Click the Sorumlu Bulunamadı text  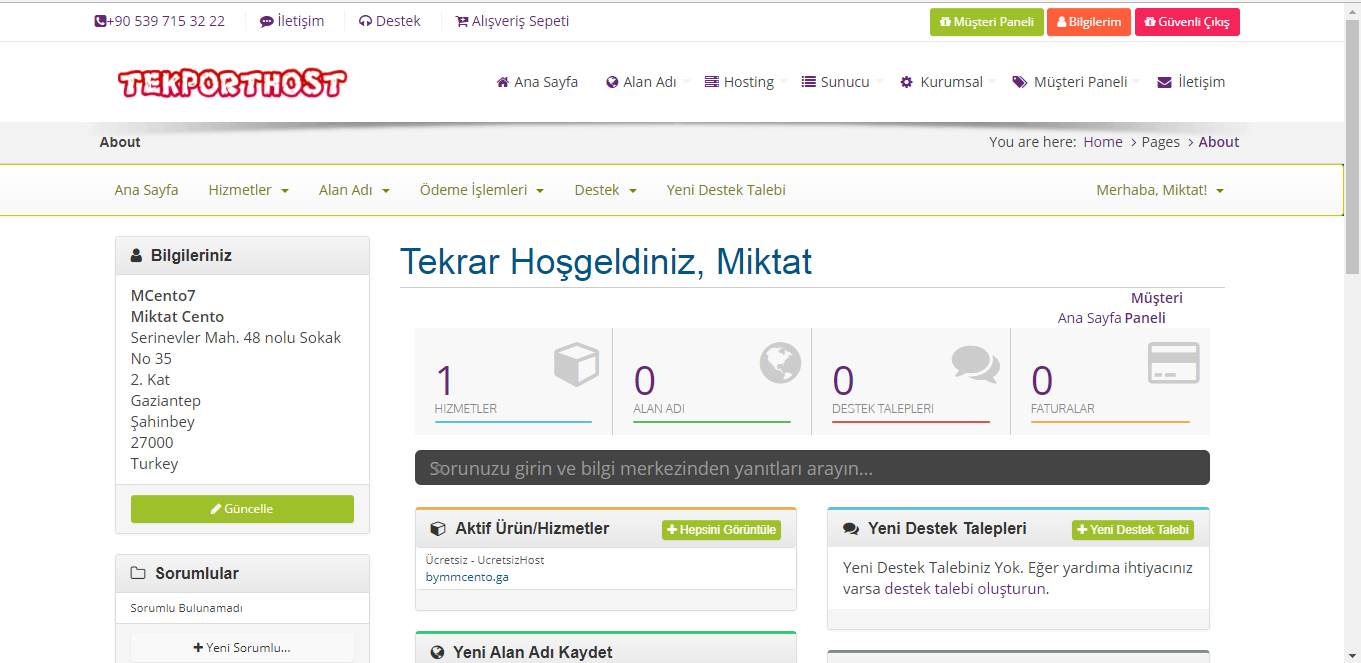coord(186,608)
